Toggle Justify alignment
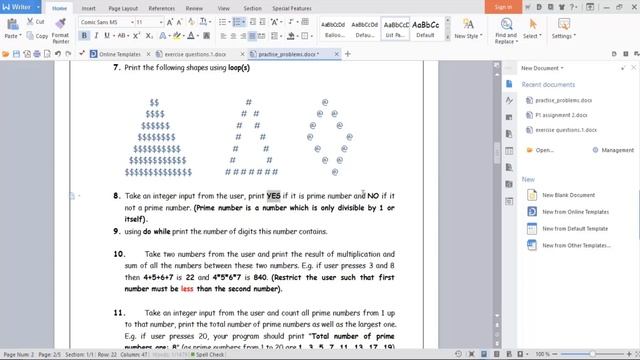 [x=252, y=36]
